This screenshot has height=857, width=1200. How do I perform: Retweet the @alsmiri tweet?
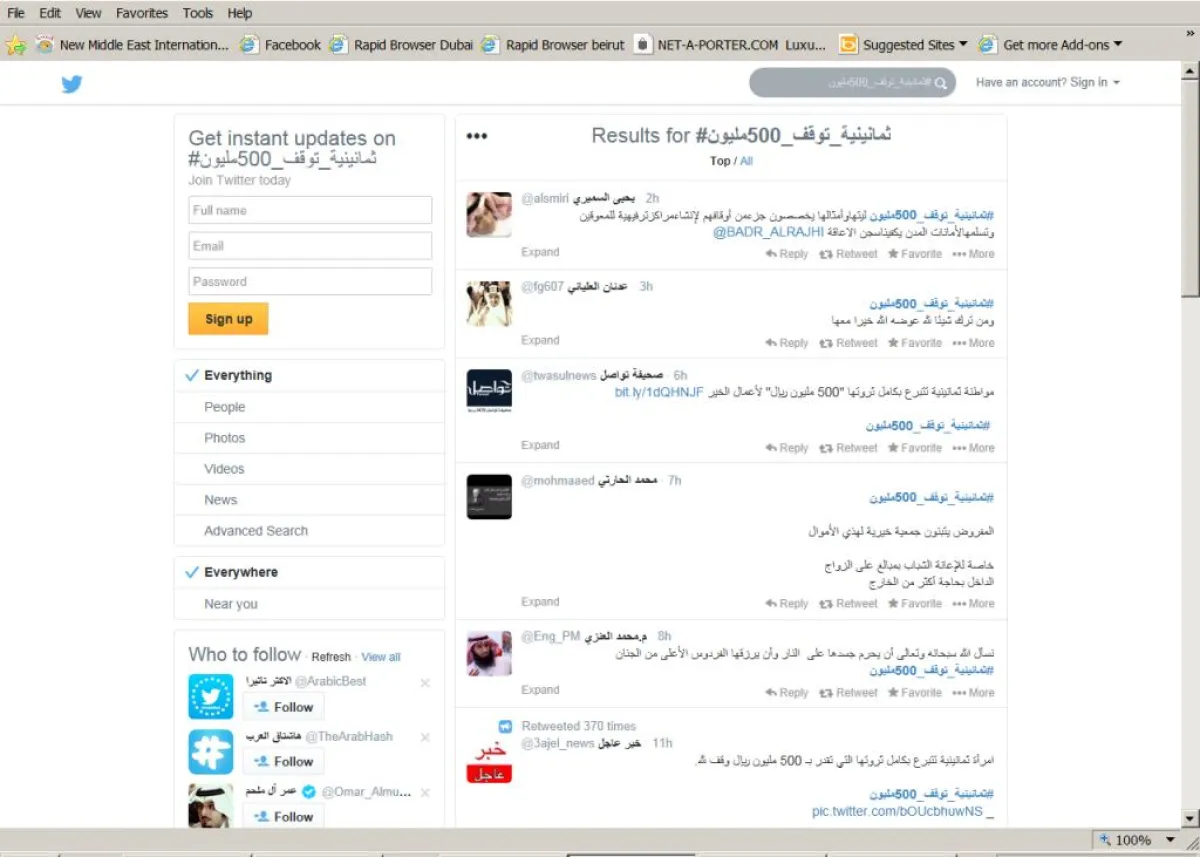[848, 254]
